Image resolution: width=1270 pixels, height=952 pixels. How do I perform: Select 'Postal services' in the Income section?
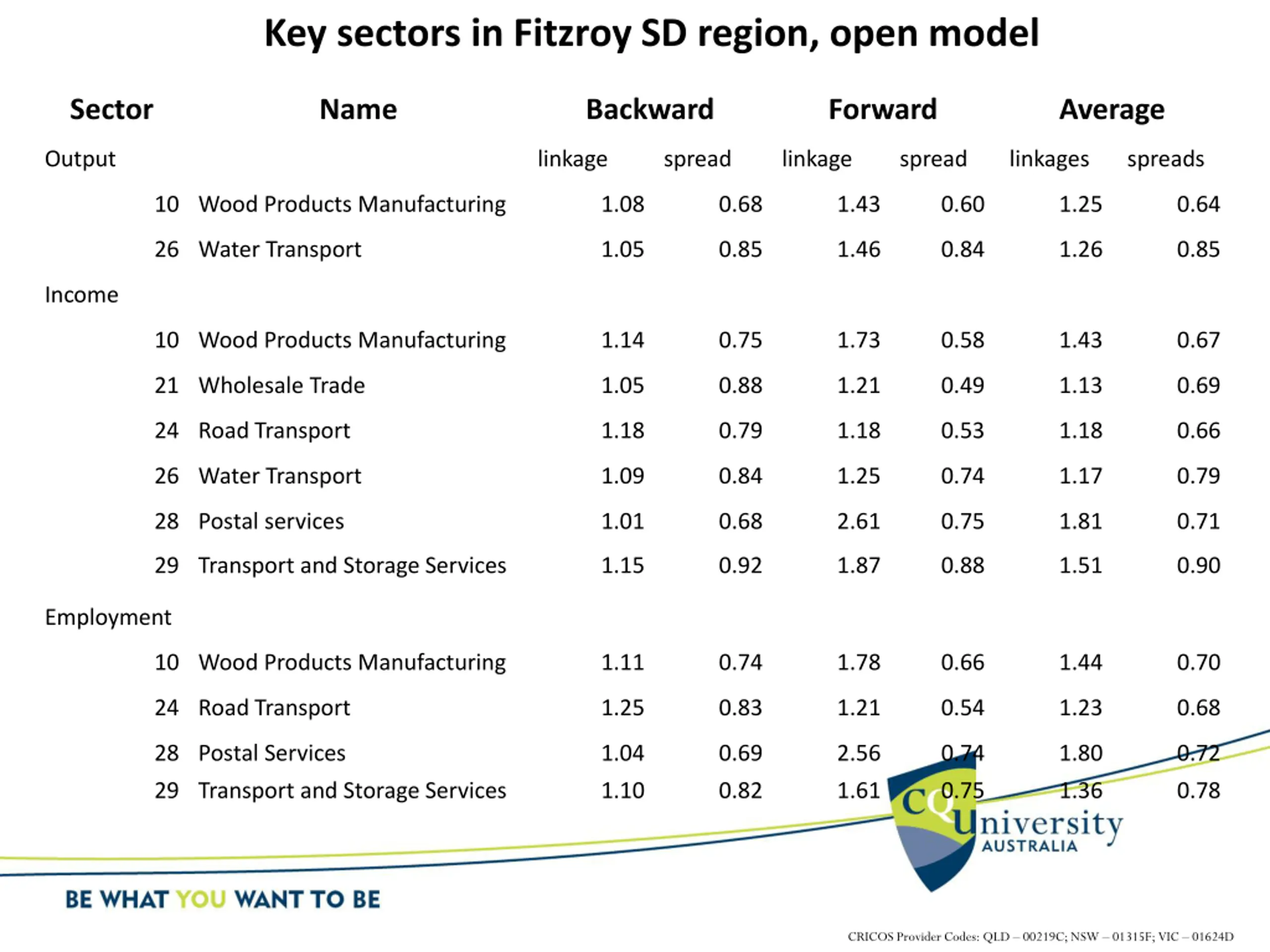[271, 522]
